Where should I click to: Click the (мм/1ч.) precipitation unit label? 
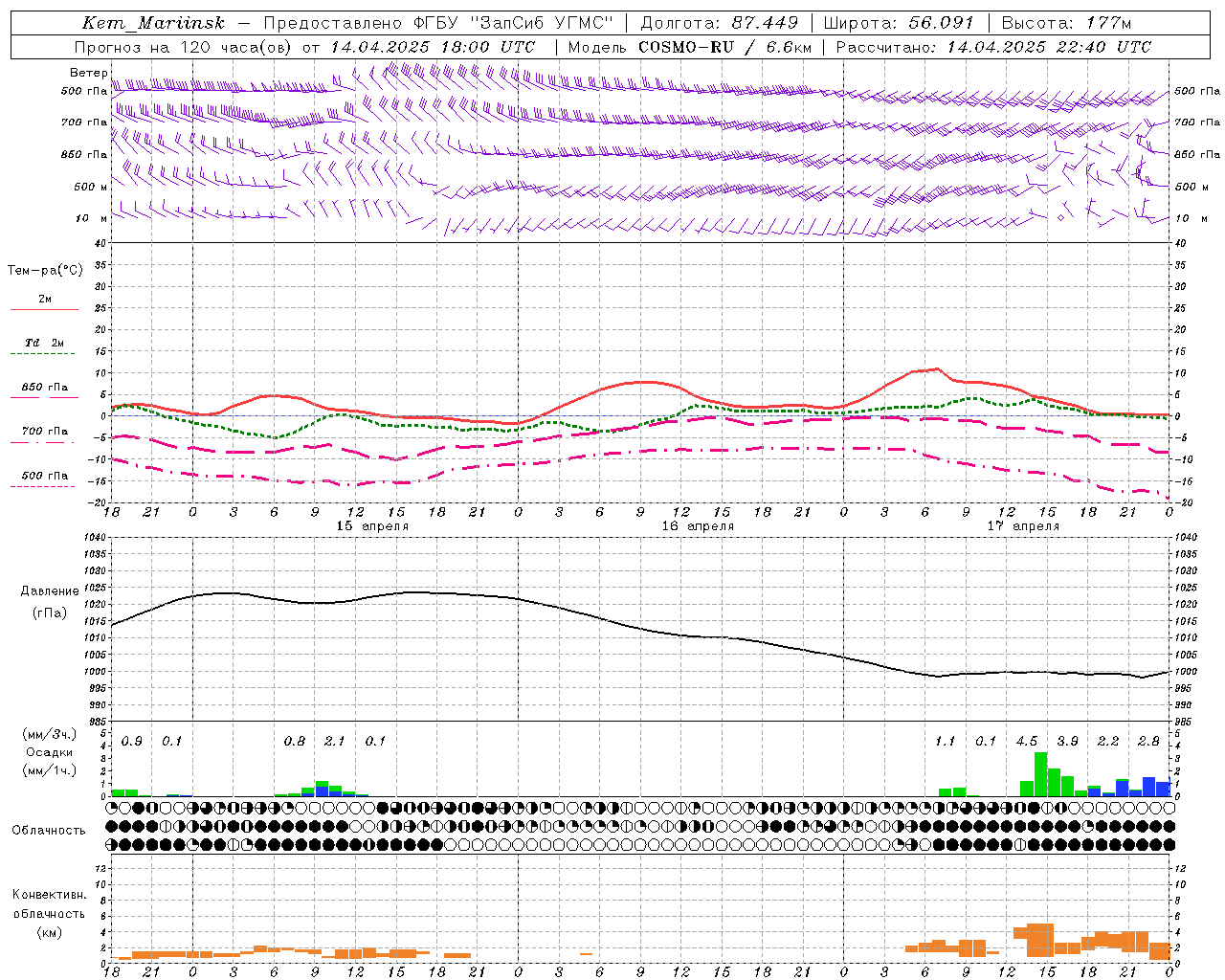click(49, 770)
